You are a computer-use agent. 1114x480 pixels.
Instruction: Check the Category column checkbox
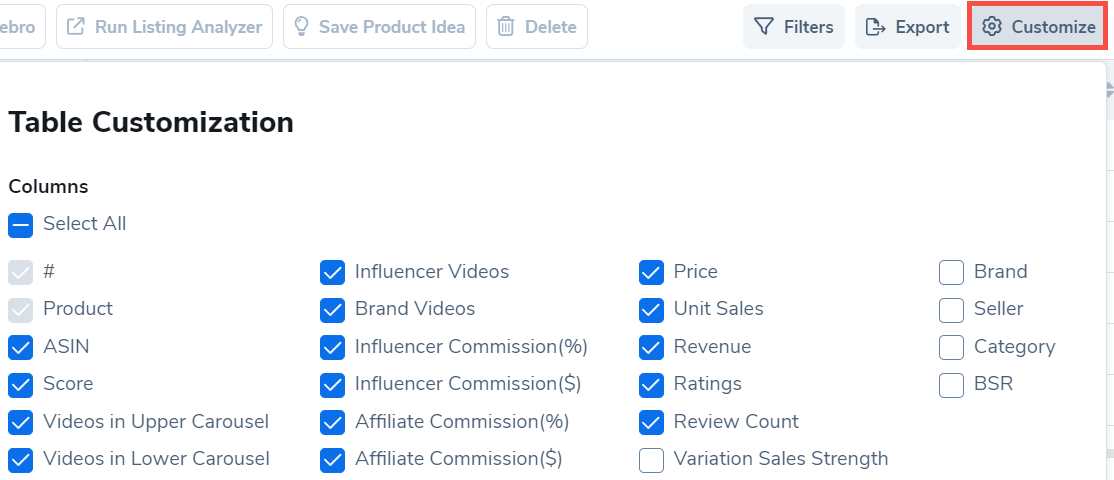tap(952, 347)
